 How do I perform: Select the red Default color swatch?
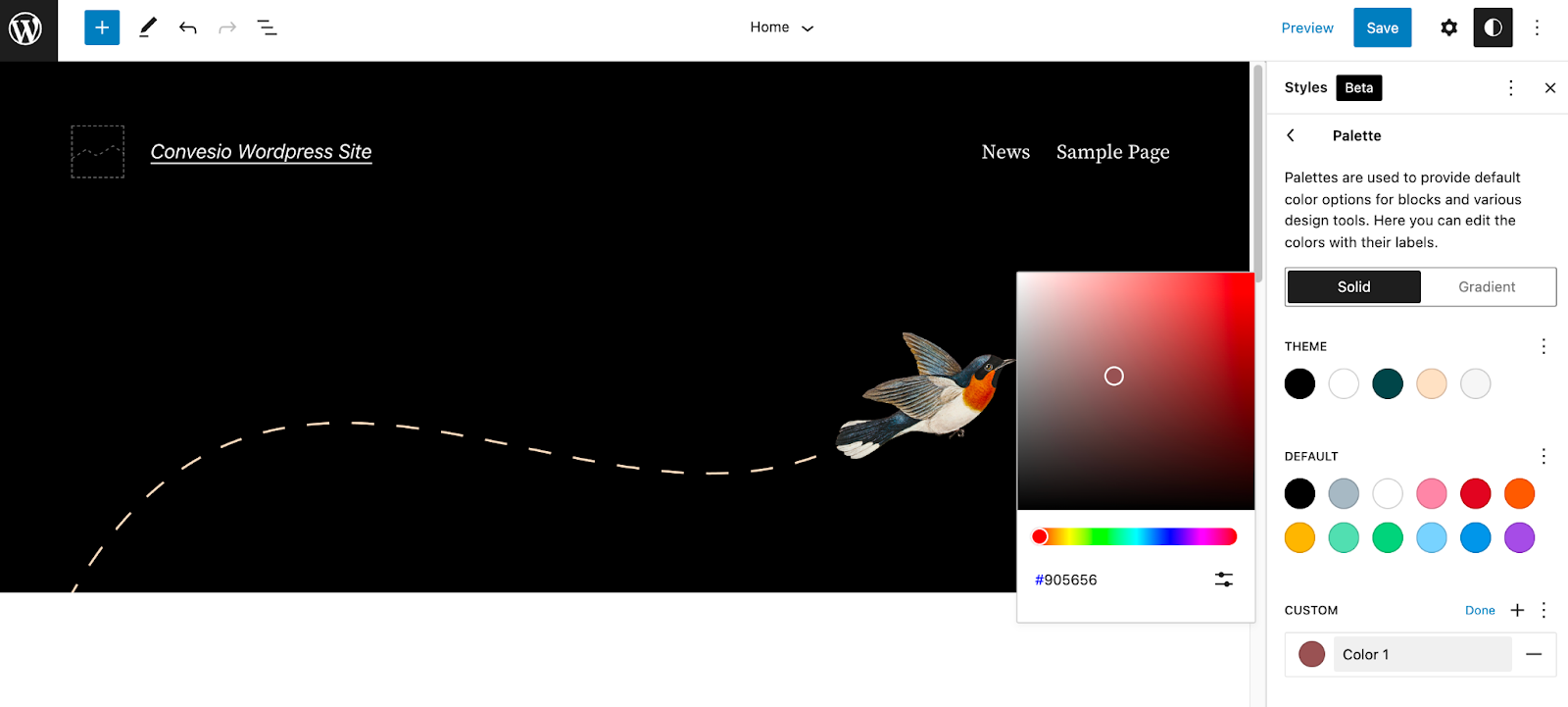pos(1476,493)
